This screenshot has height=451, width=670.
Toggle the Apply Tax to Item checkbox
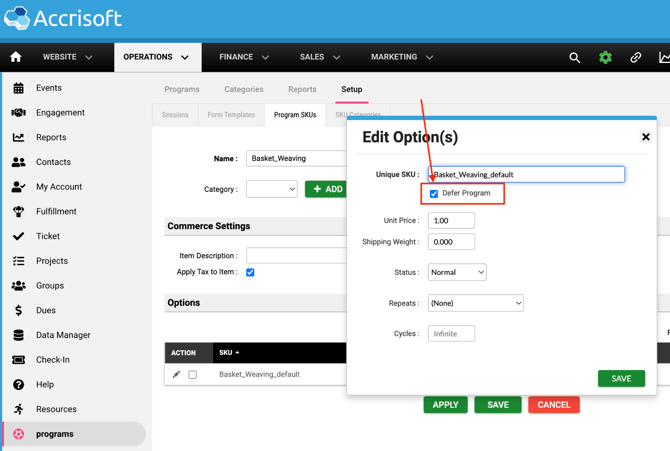[250, 272]
